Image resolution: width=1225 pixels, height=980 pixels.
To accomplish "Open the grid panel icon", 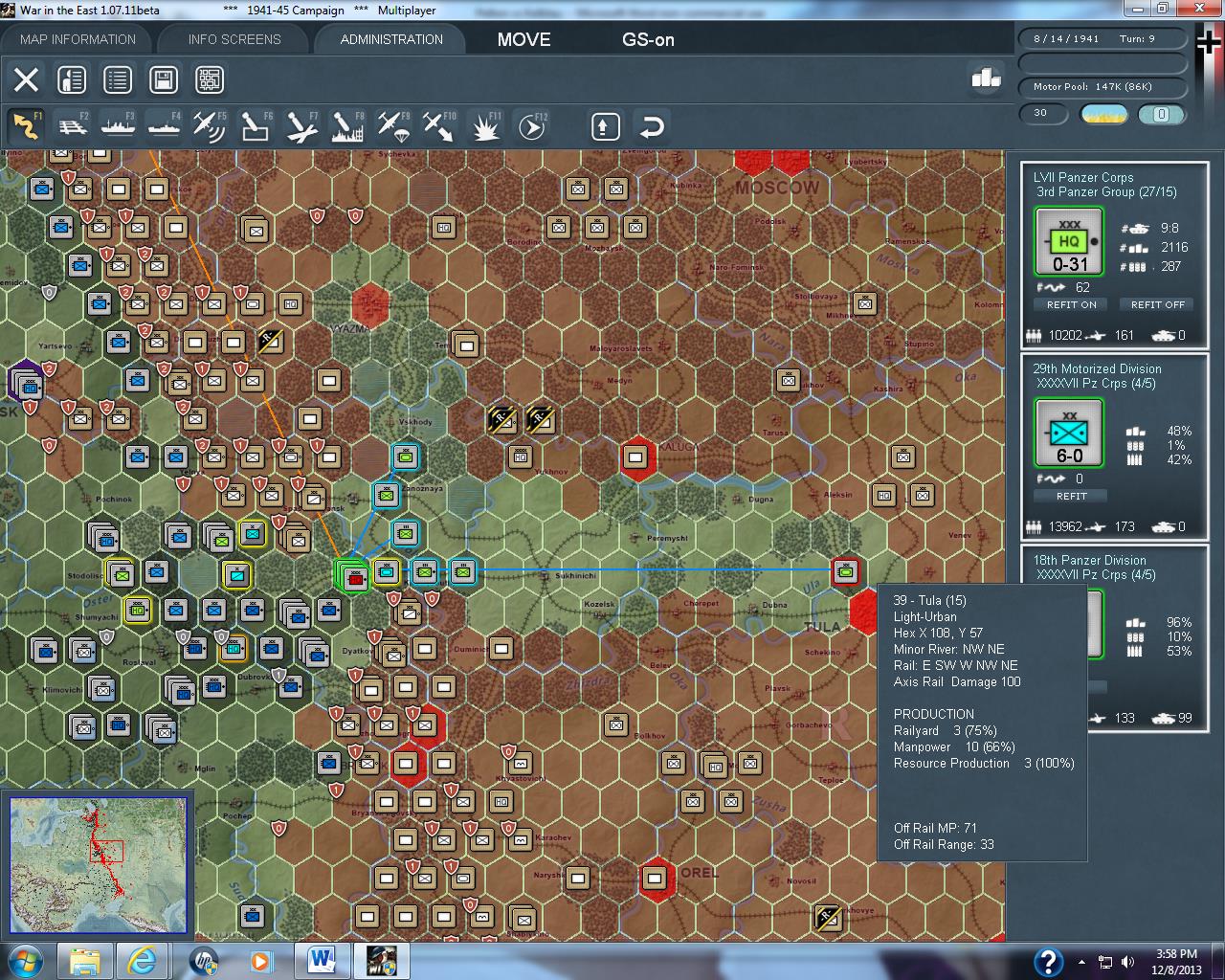I will [210, 79].
